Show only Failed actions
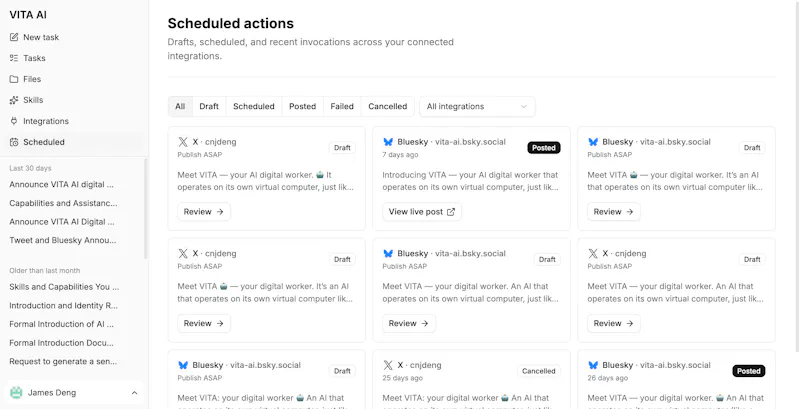Viewport: 800px width, 409px height. (342, 107)
